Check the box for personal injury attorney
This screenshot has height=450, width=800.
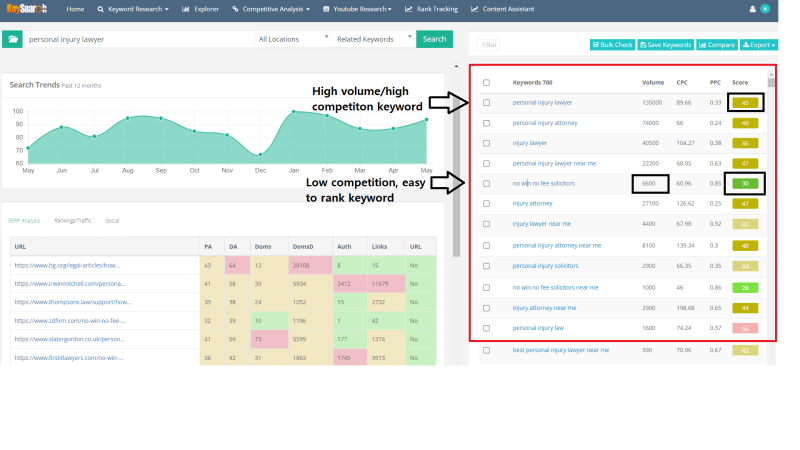click(x=486, y=123)
